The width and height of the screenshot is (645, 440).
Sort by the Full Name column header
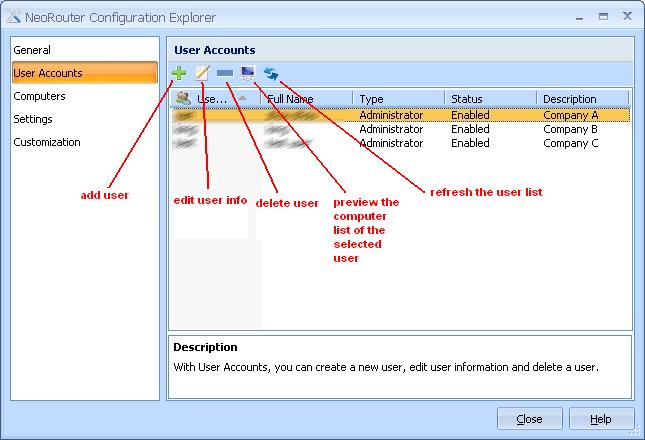tap(307, 99)
